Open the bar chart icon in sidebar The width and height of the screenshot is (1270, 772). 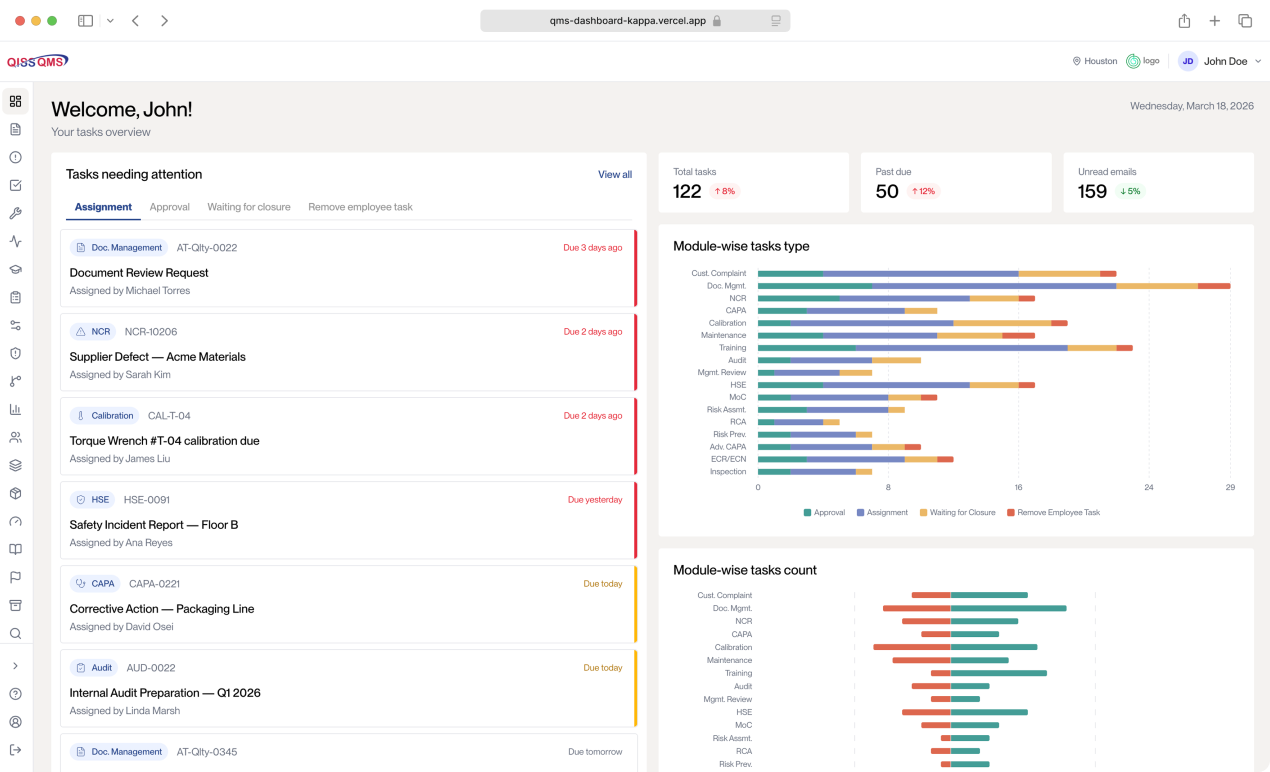tap(15, 409)
